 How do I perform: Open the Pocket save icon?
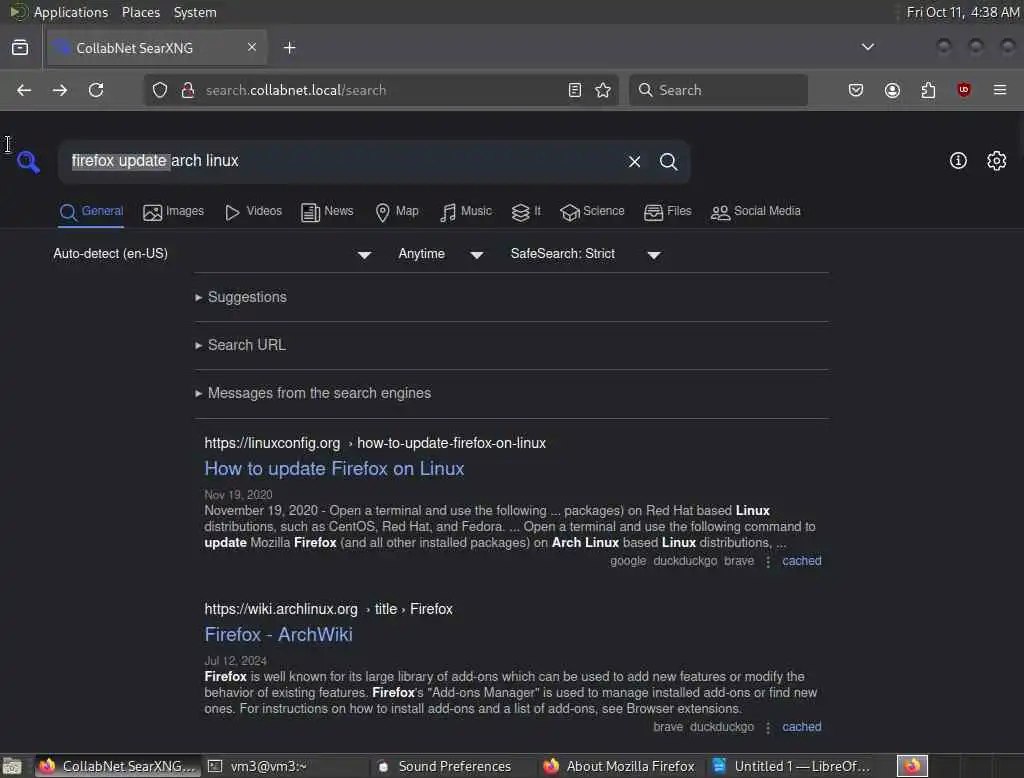coord(856,90)
